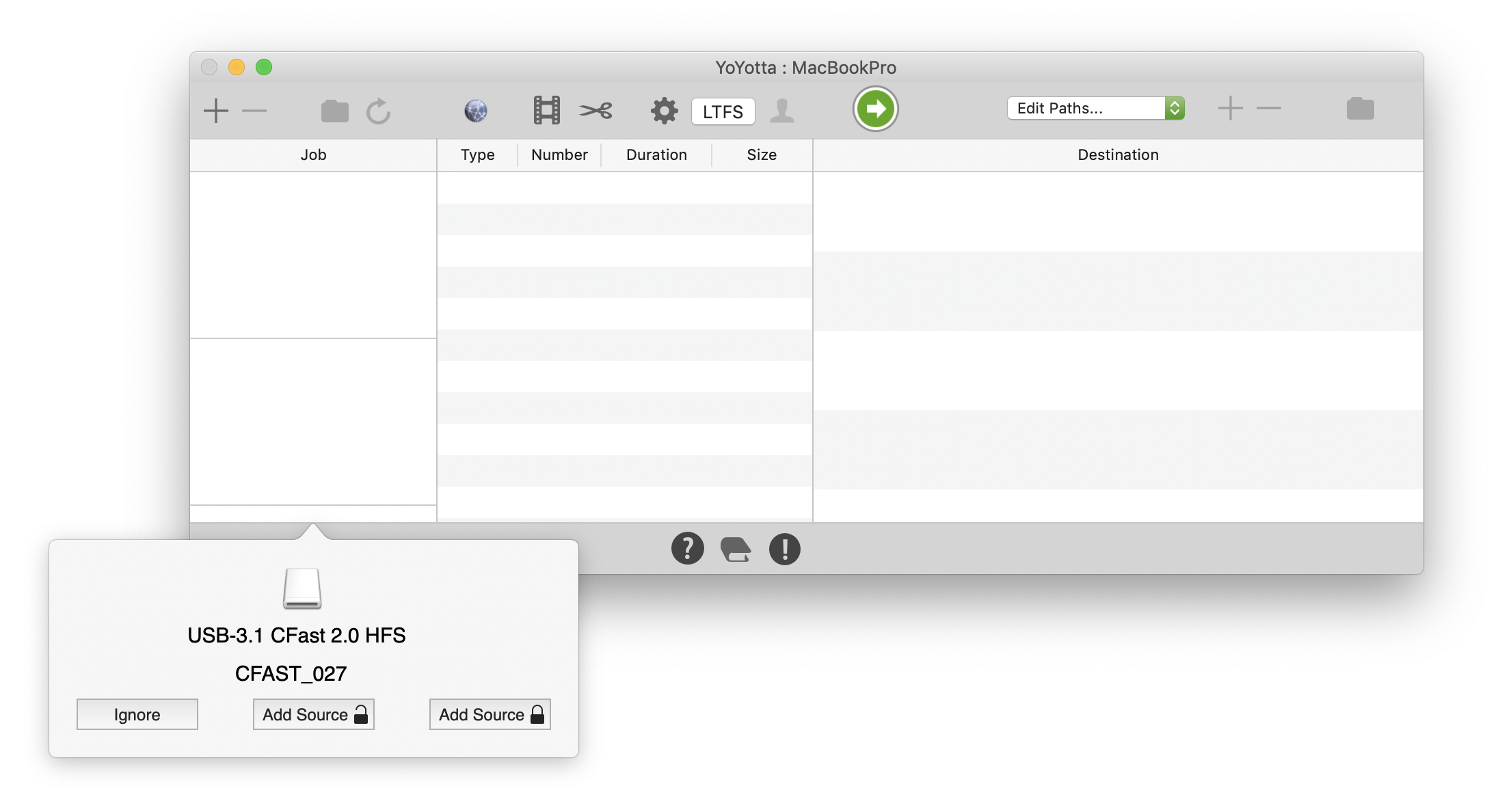Click the LTFS button
Image resolution: width=1500 pixels, height=812 pixels.
click(x=723, y=111)
